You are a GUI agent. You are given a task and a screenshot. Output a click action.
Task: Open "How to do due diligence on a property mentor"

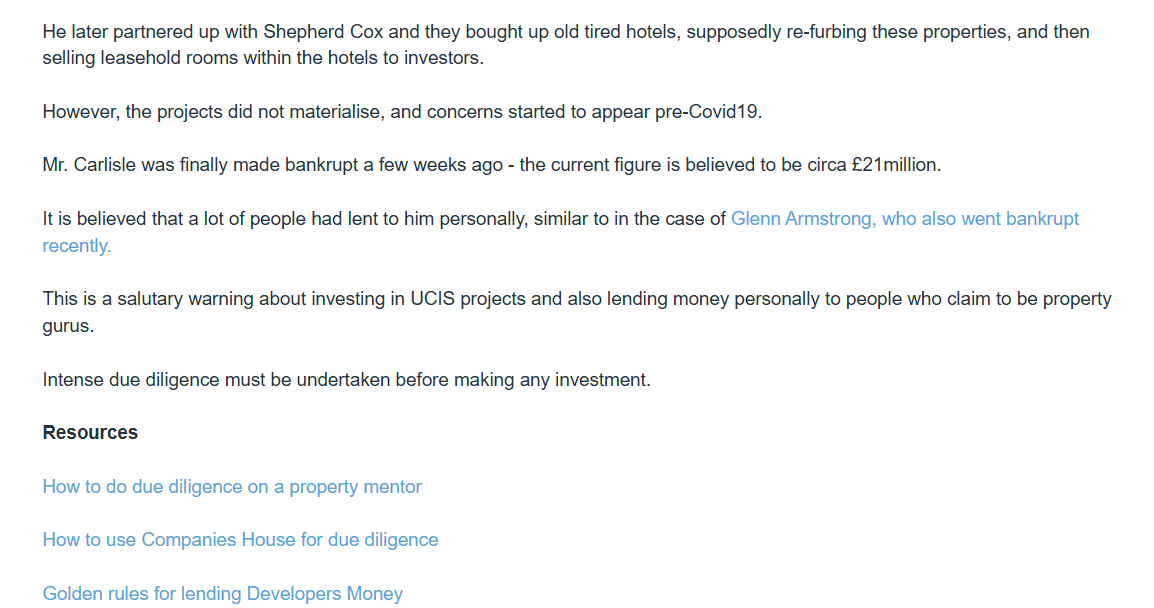pos(232,487)
